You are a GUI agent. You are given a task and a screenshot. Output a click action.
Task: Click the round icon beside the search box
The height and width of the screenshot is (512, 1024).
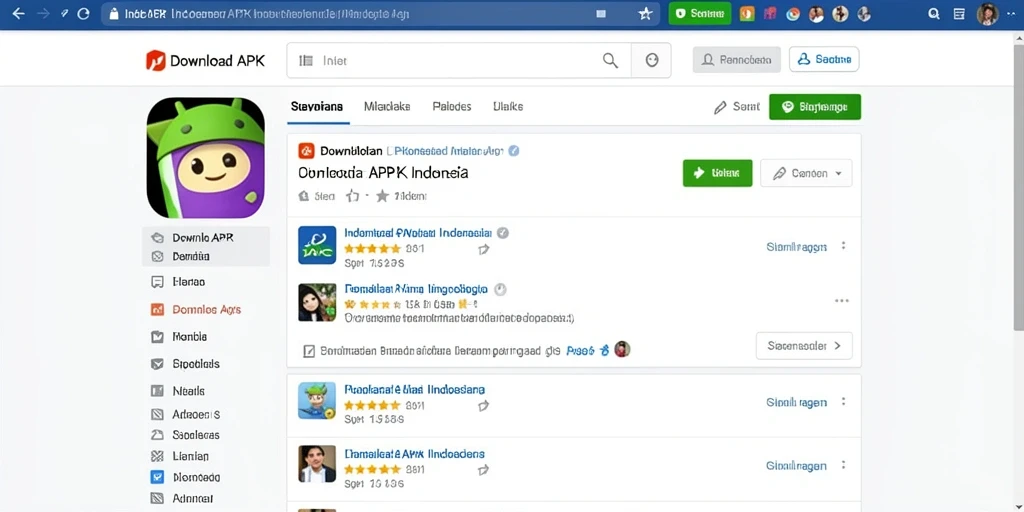(x=651, y=61)
